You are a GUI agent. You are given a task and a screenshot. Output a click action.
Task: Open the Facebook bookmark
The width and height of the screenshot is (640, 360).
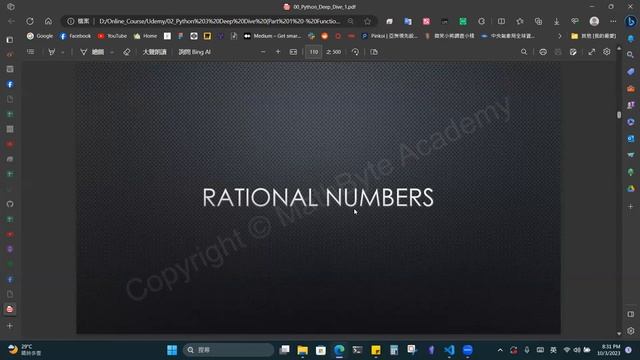point(76,36)
